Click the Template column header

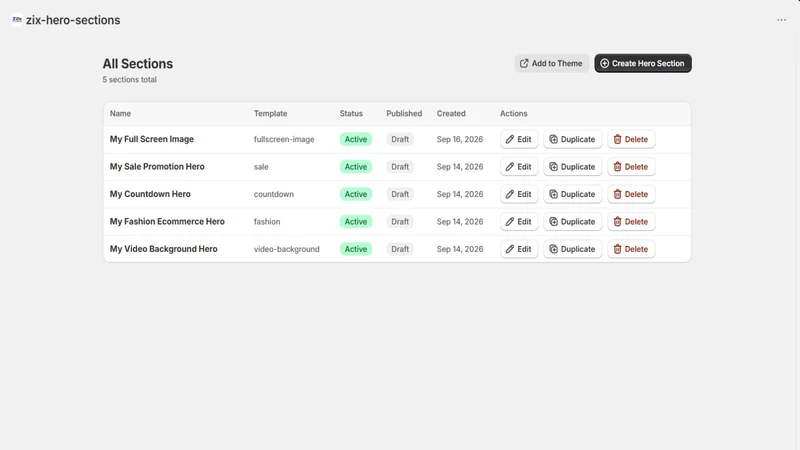point(270,114)
